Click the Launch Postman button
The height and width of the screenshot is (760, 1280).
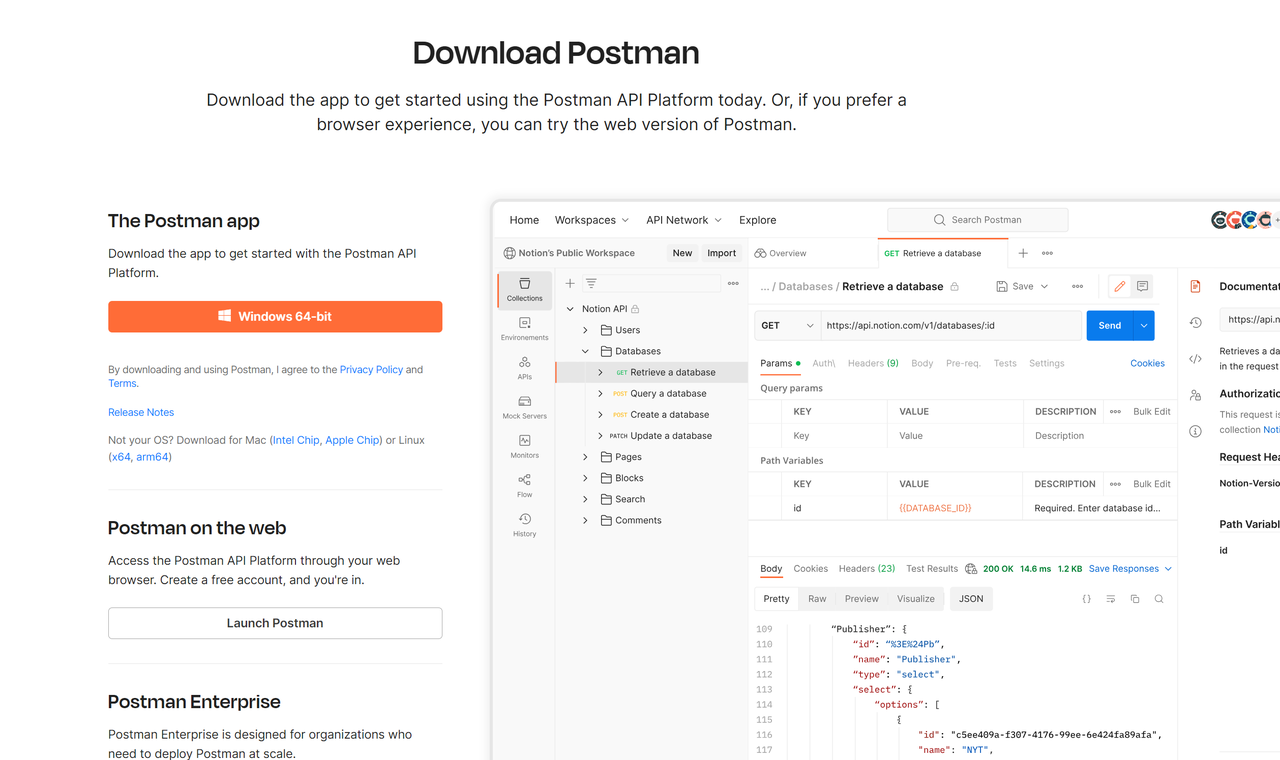click(x=275, y=623)
